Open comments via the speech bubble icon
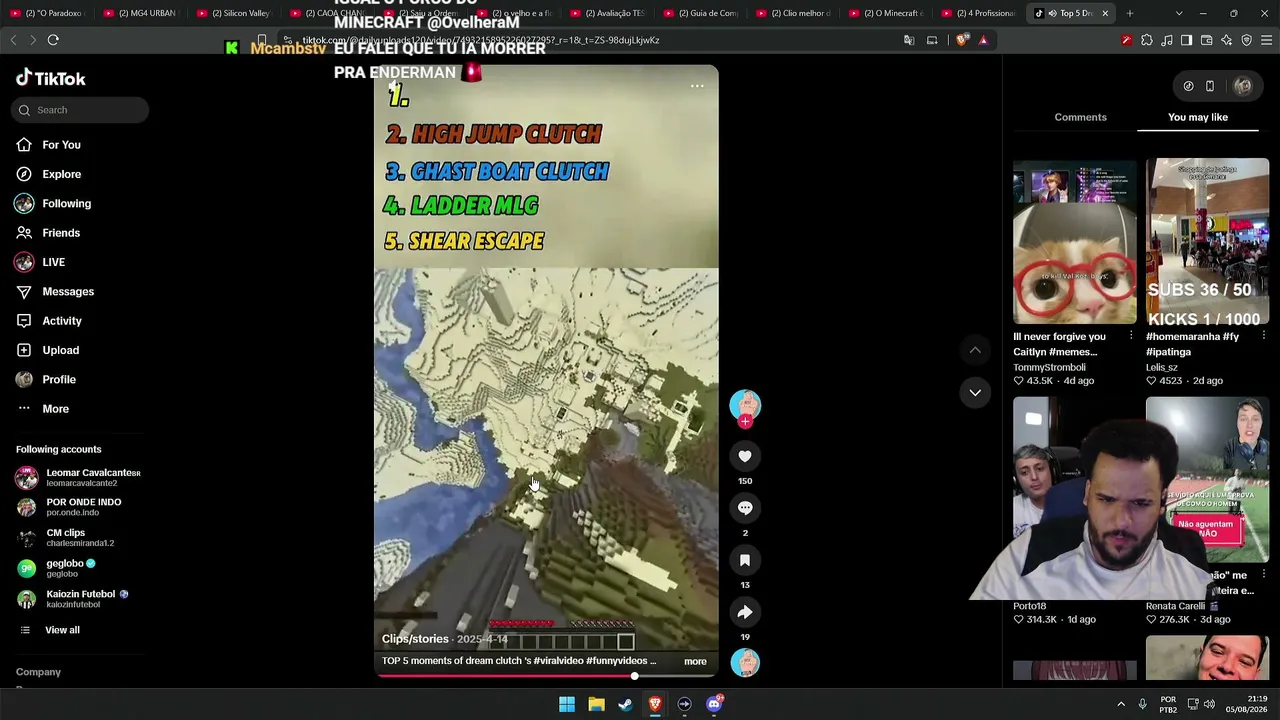1280x720 pixels. pos(745,508)
